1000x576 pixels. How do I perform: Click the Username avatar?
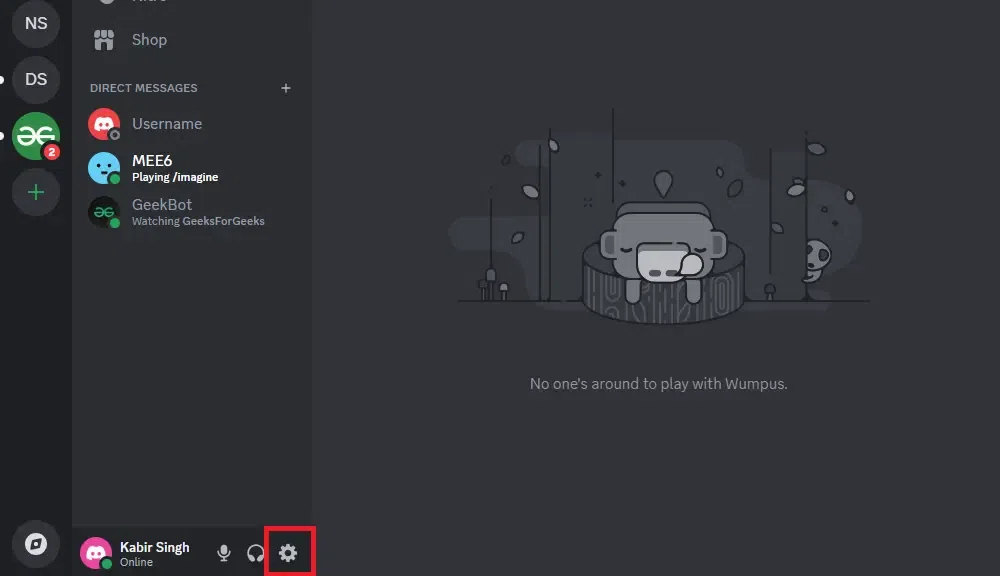point(104,124)
